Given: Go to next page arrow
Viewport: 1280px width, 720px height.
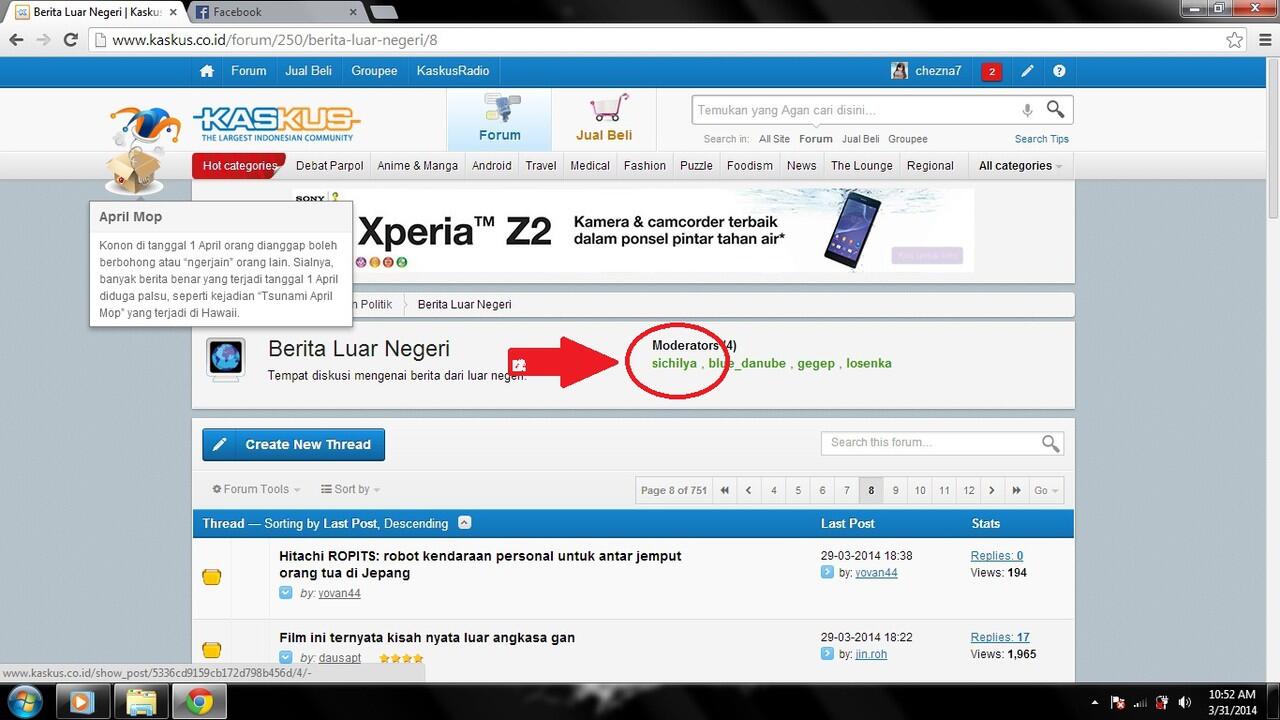Looking at the screenshot, I should tap(992, 490).
